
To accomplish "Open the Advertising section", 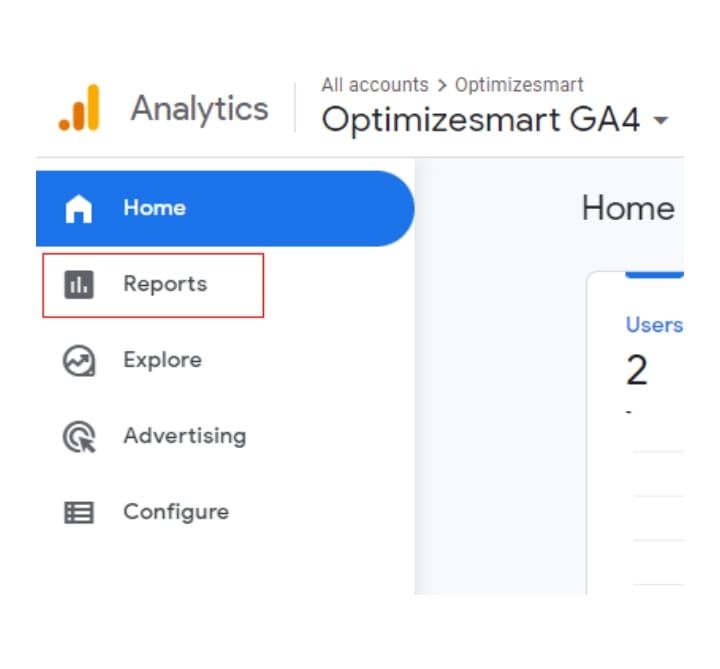I will tap(185, 436).
